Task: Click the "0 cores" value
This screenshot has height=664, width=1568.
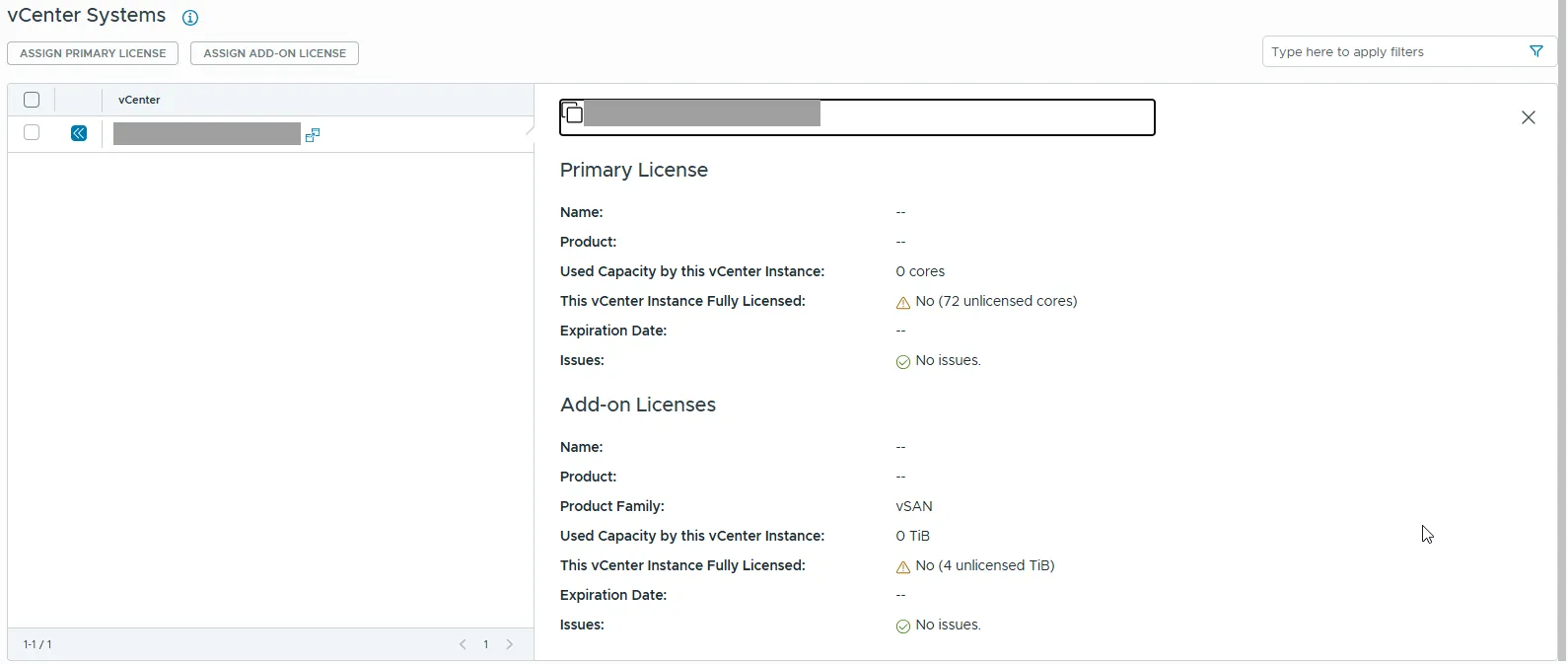Action: [920, 271]
